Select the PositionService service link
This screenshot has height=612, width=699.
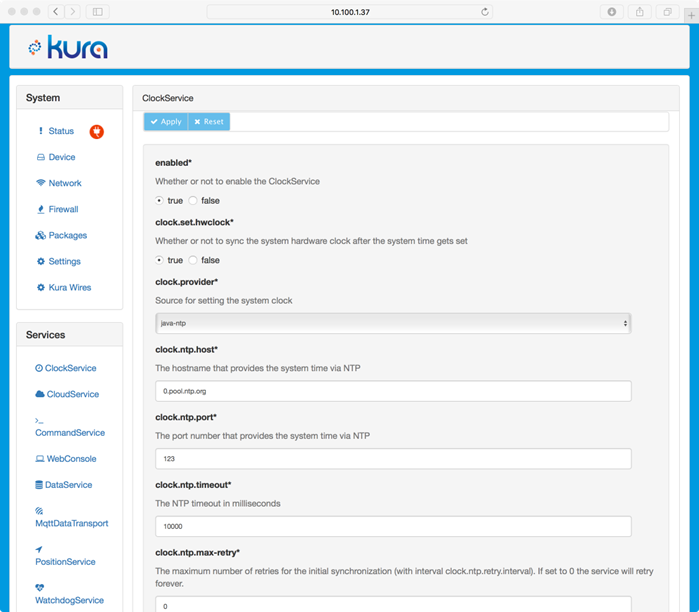[66, 562]
